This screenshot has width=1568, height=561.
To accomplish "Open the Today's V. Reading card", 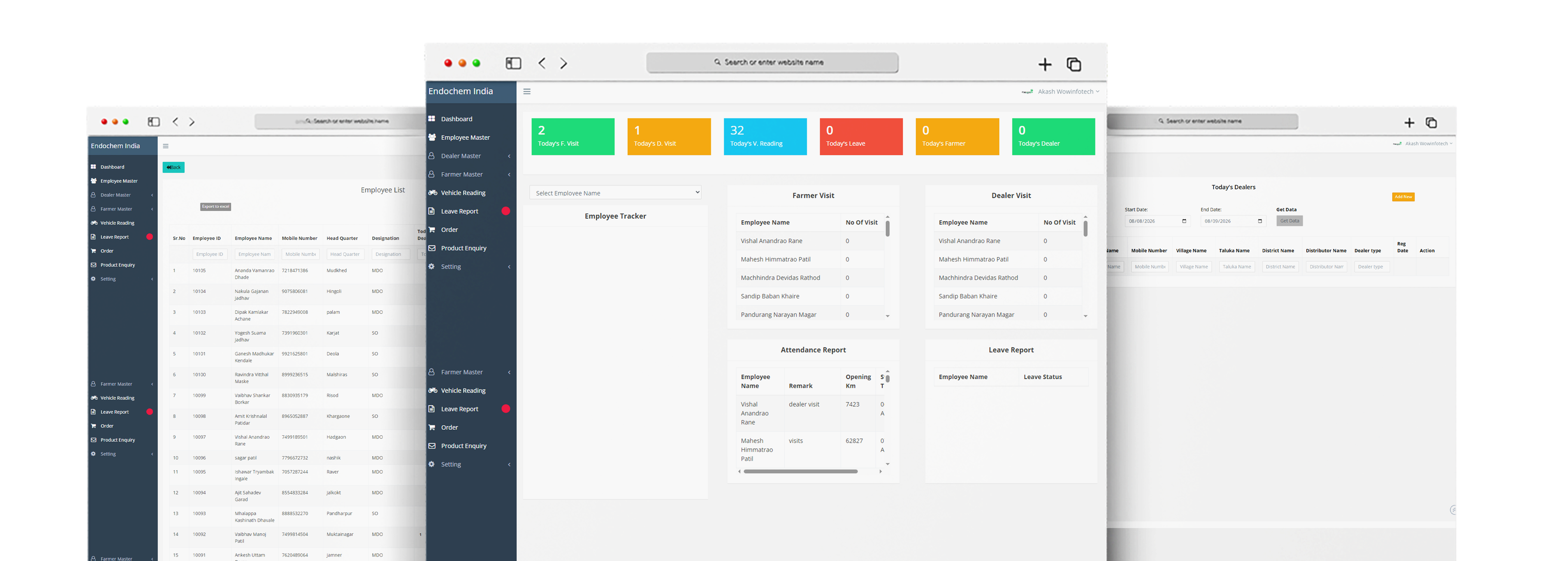I will click(x=765, y=137).
